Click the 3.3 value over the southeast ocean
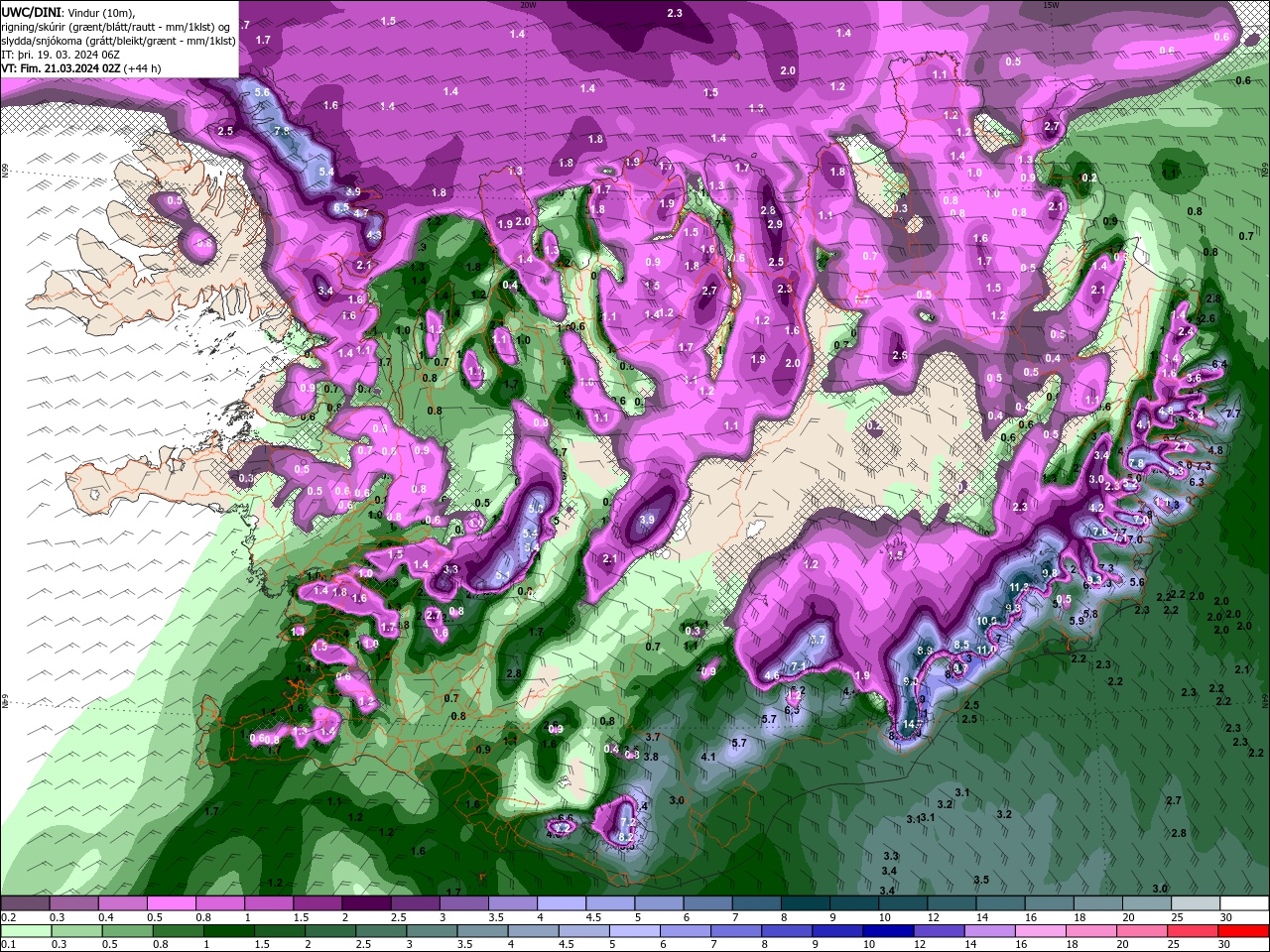 pyautogui.click(x=891, y=856)
